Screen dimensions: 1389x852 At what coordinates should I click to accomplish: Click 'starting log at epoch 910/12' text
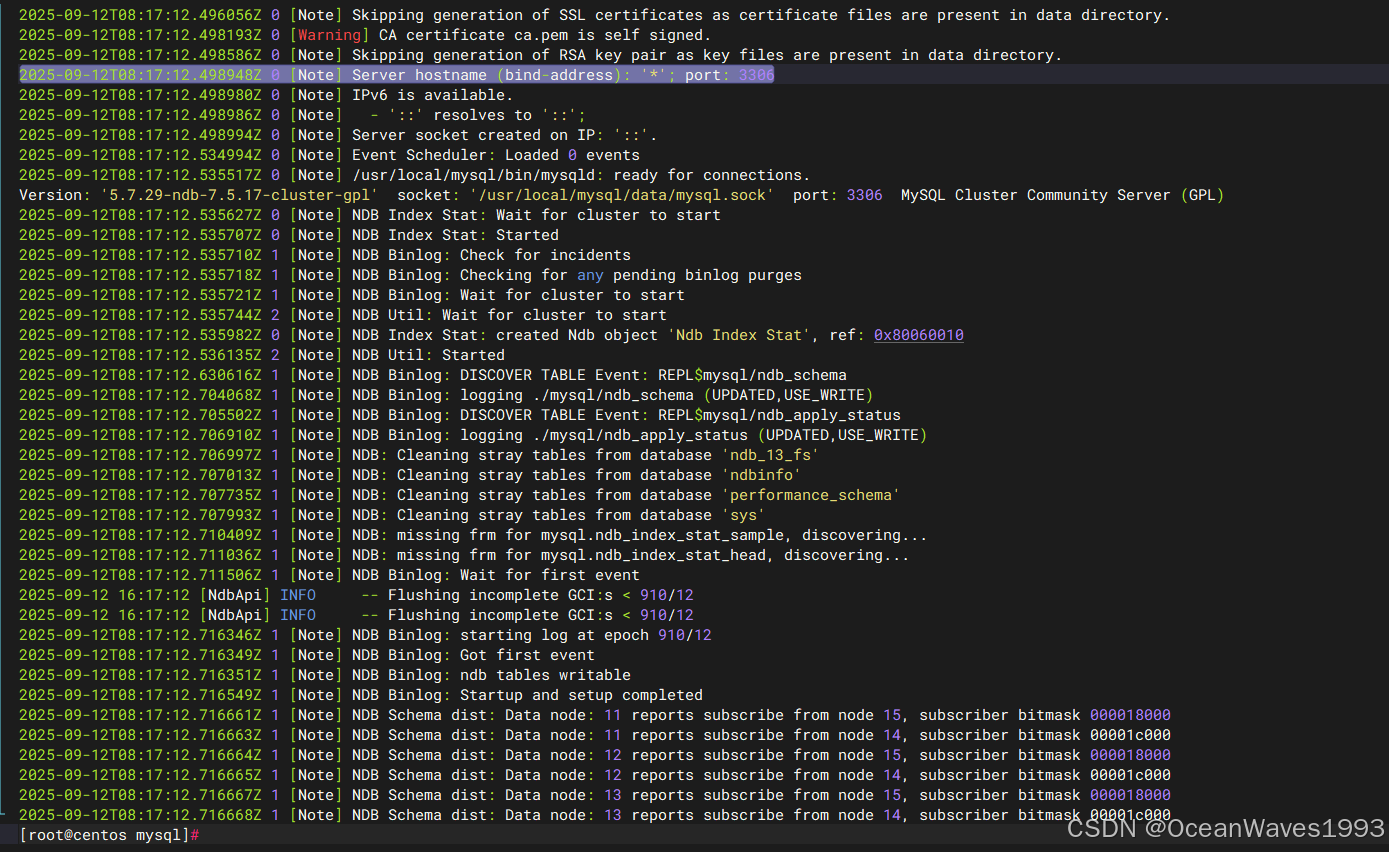click(585, 635)
